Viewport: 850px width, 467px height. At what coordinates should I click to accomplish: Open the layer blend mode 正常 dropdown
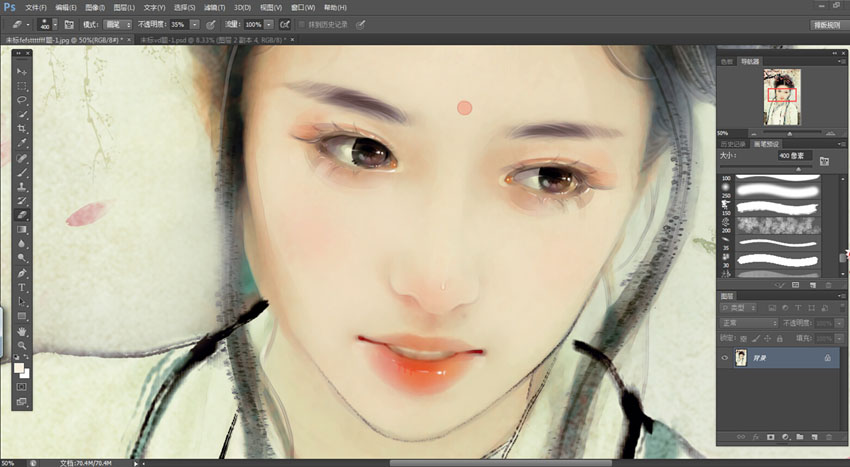pyautogui.click(x=748, y=323)
